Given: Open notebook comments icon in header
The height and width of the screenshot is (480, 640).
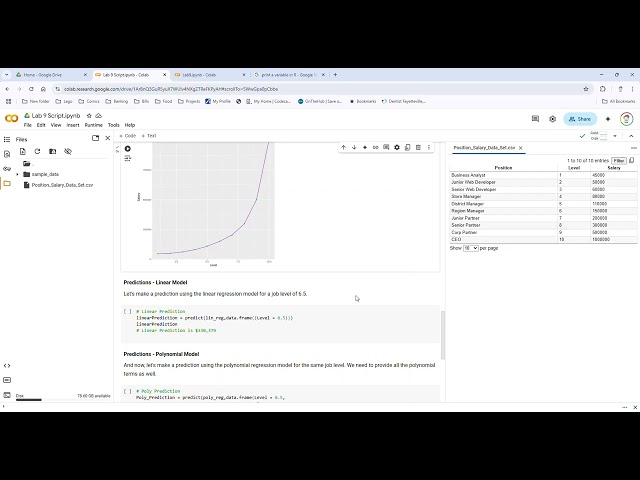Looking at the screenshot, I should point(536,119).
